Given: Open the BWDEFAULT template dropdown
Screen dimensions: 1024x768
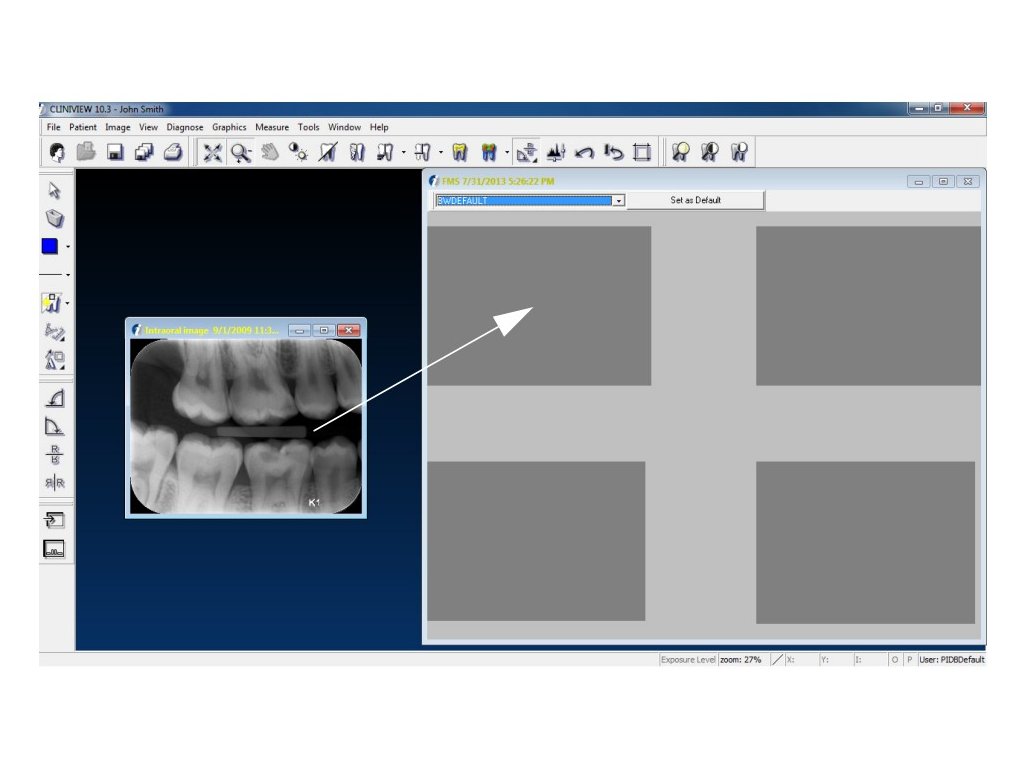Looking at the screenshot, I should (x=619, y=200).
